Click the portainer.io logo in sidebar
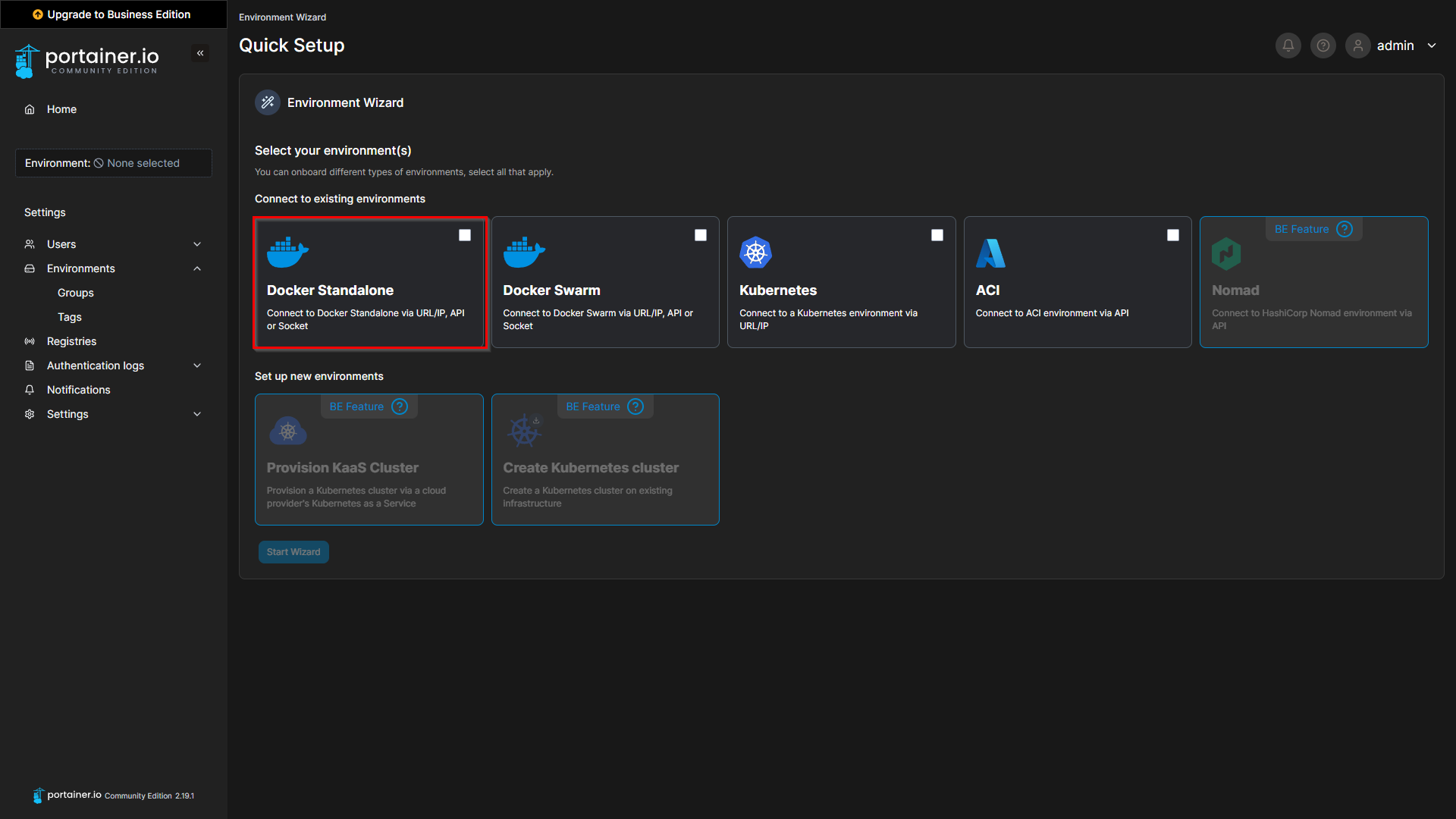The height and width of the screenshot is (819, 1456). [x=87, y=61]
